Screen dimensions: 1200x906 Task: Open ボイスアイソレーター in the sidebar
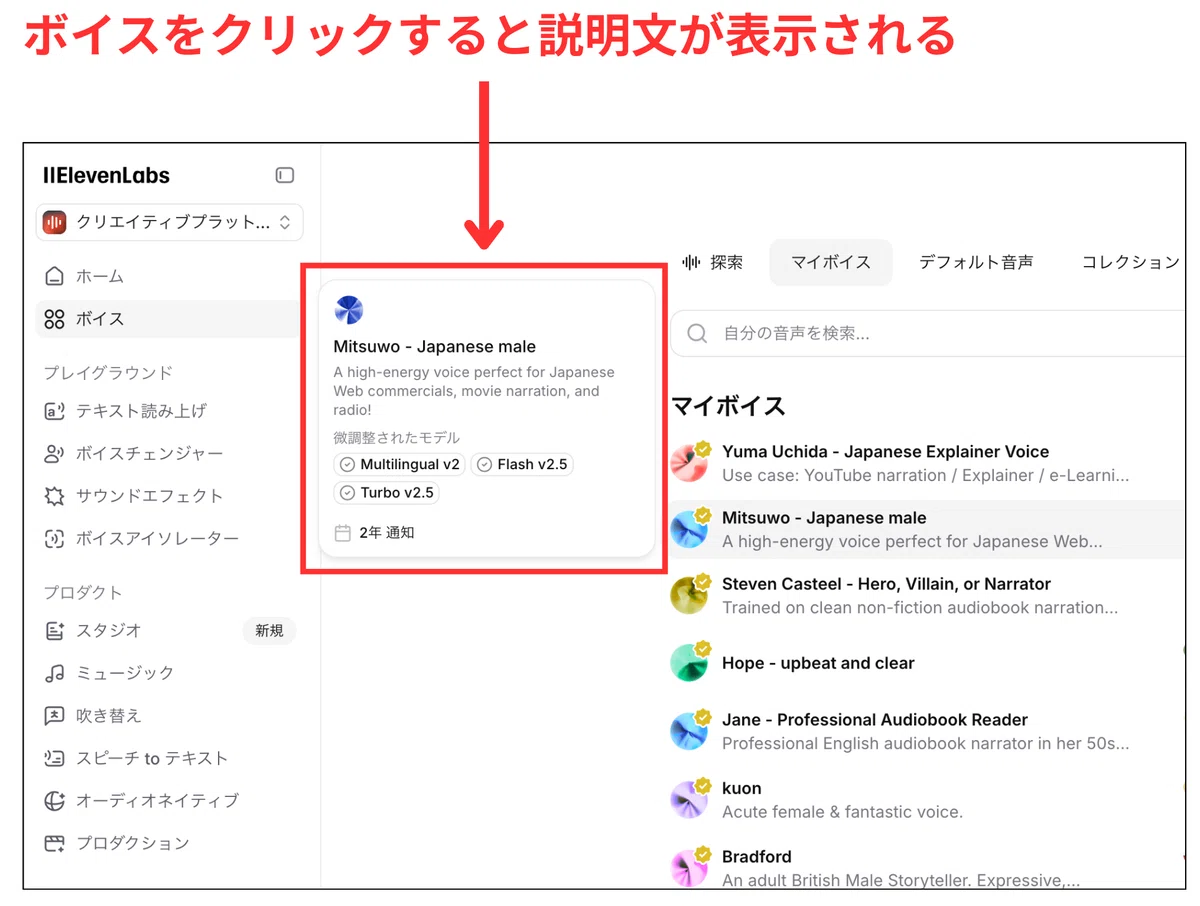pos(169,539)
